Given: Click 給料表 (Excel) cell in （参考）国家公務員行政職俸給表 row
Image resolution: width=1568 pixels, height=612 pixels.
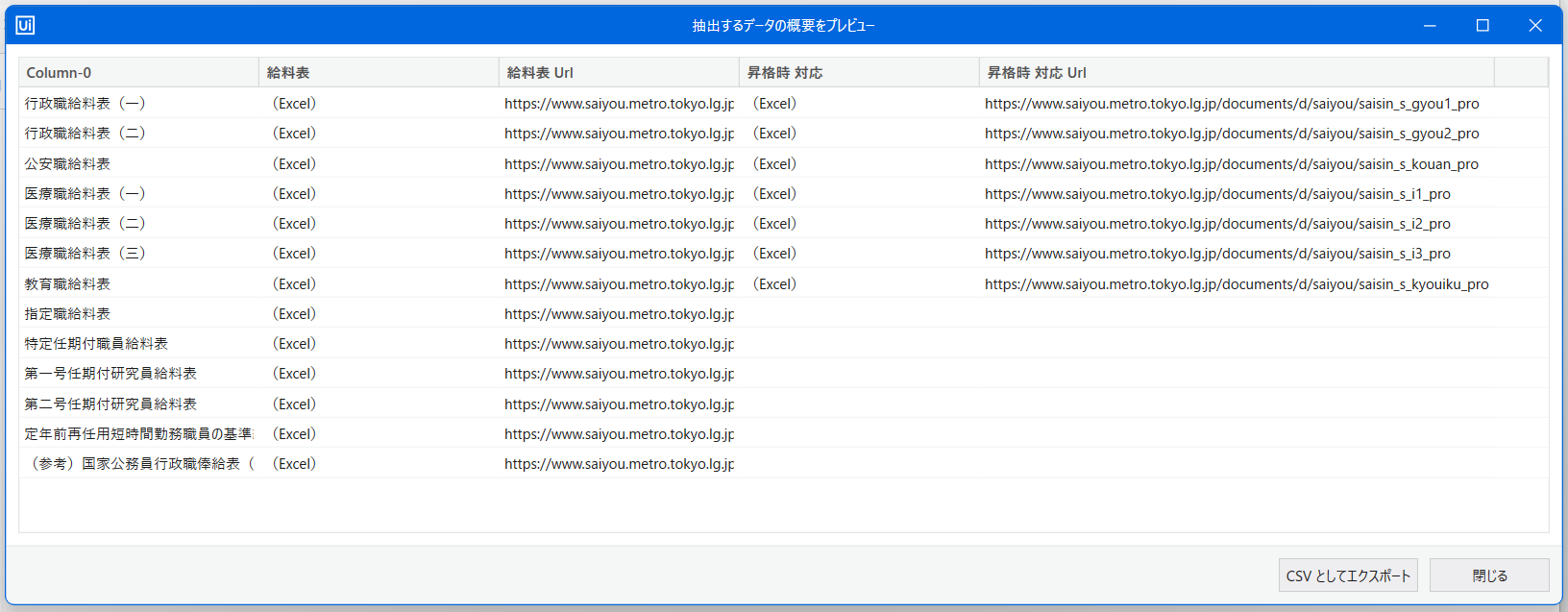Looking at the screenshot, I should (379, 464).
